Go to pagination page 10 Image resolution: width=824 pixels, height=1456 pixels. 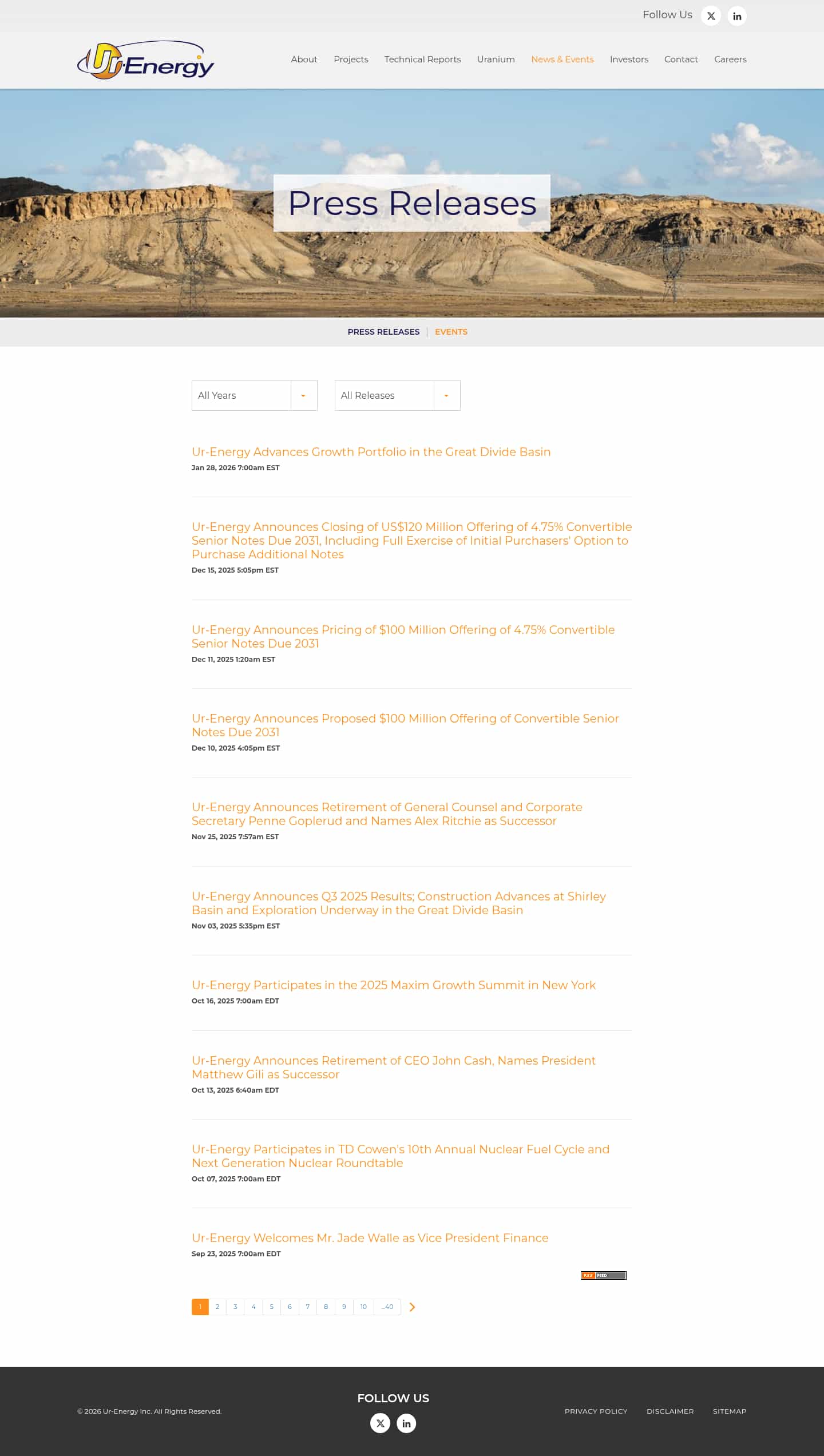click(x=363, y=1307)
